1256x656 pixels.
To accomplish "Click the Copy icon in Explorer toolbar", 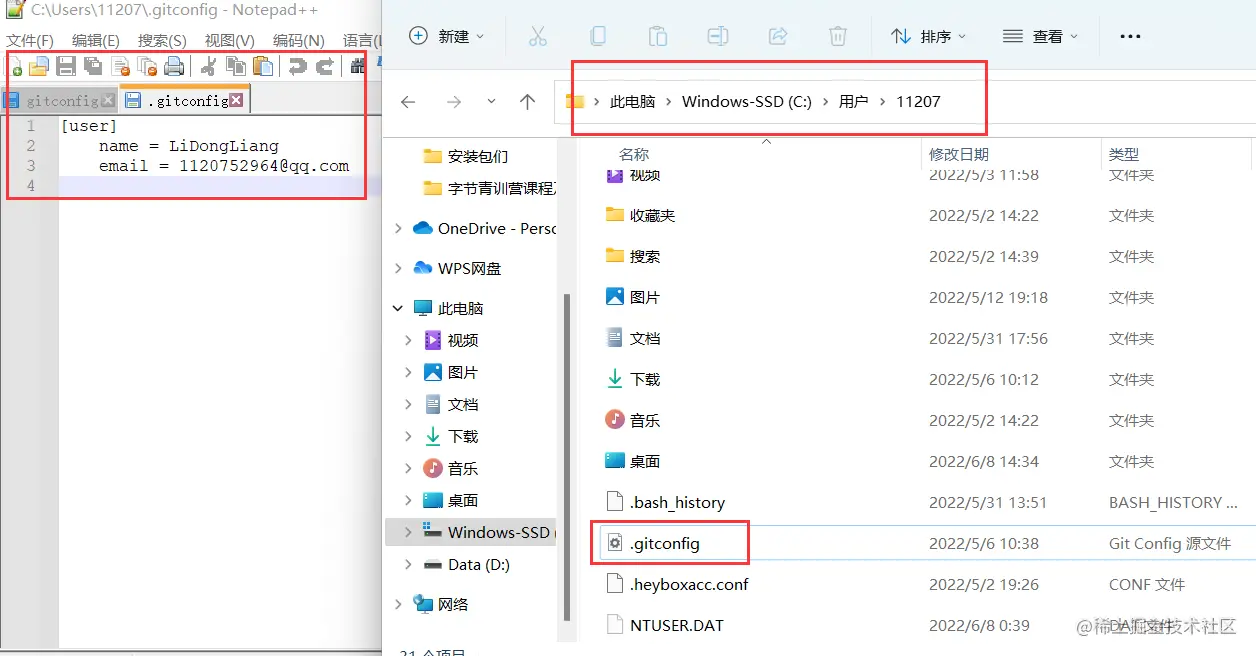I will pos(598,36).
